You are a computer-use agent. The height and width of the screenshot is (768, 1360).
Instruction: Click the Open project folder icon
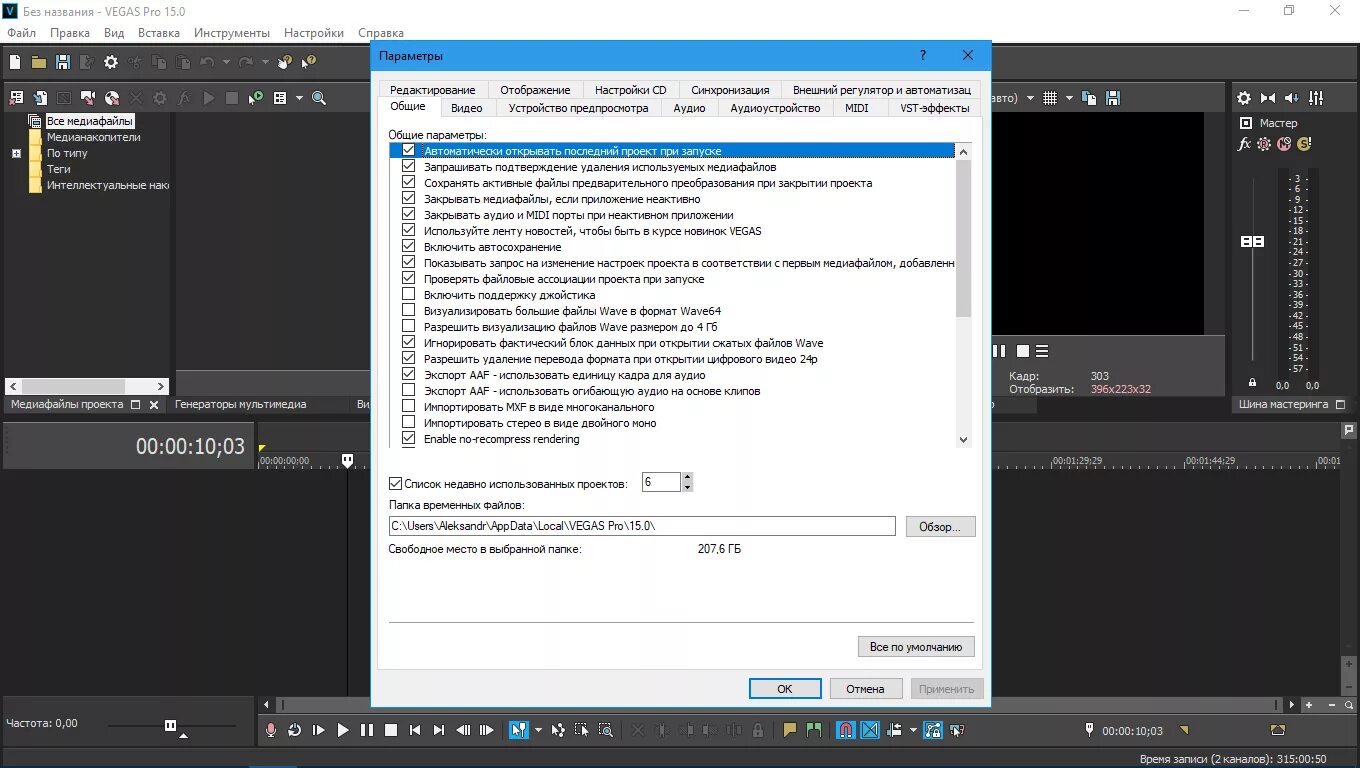39,62
